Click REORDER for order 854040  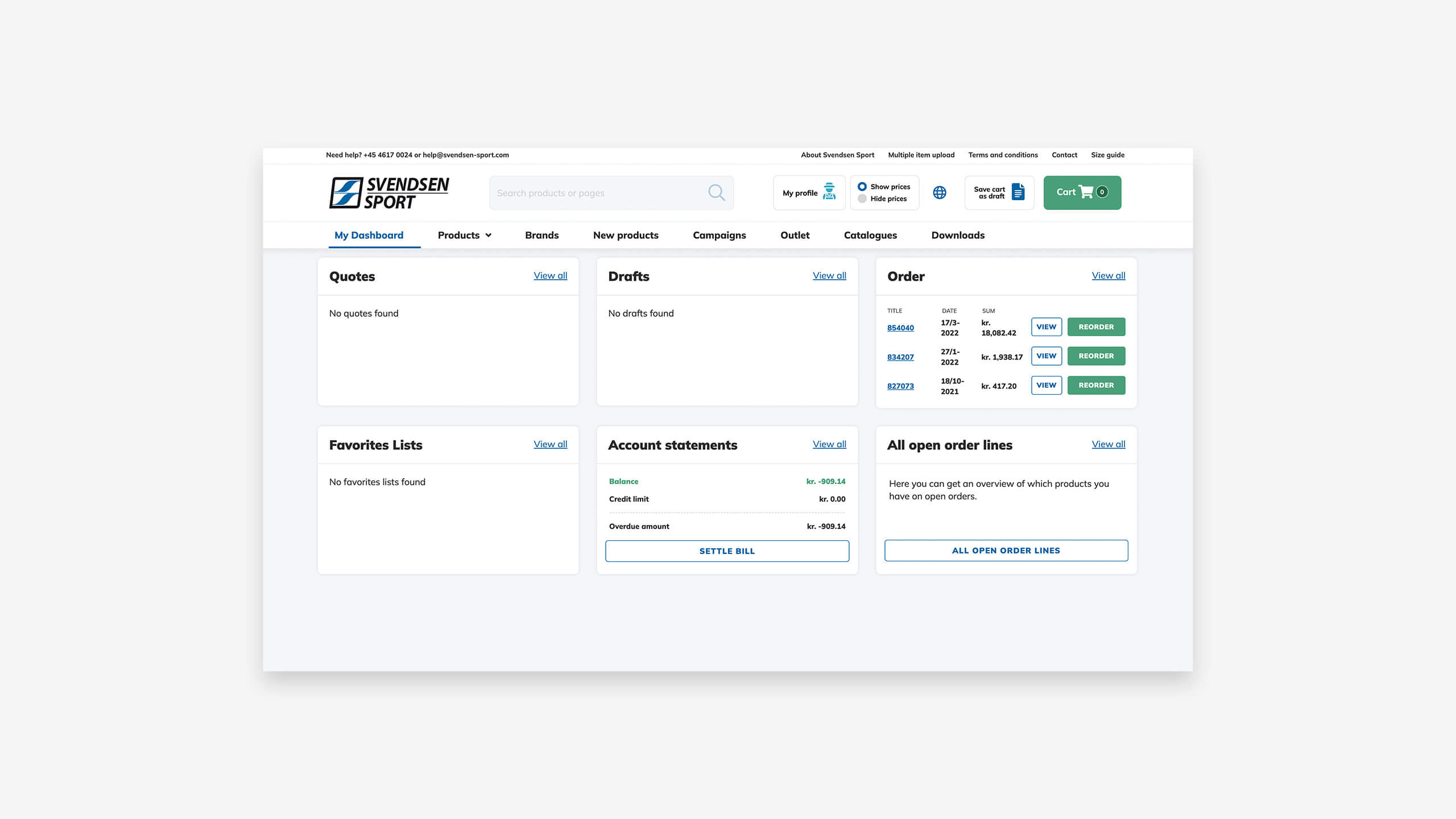click(1096, 327)
